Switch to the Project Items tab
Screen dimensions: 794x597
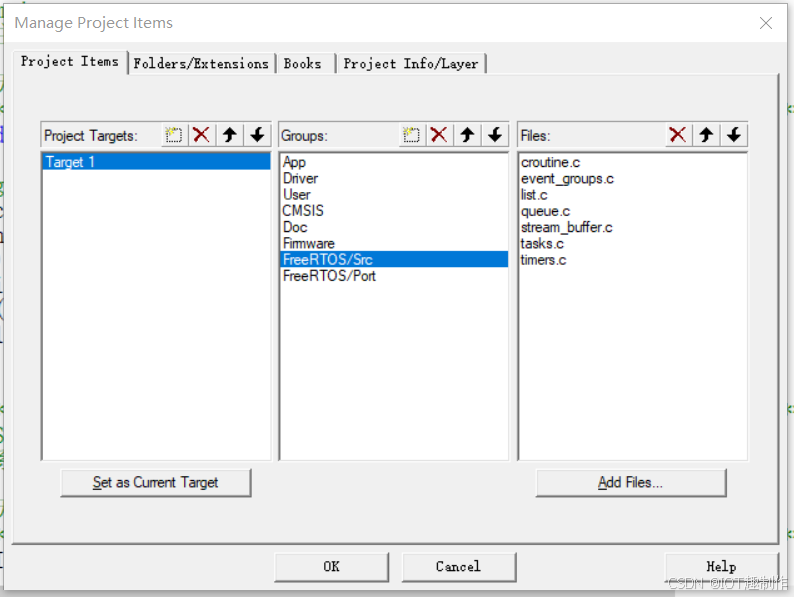(x=70, y=62)
